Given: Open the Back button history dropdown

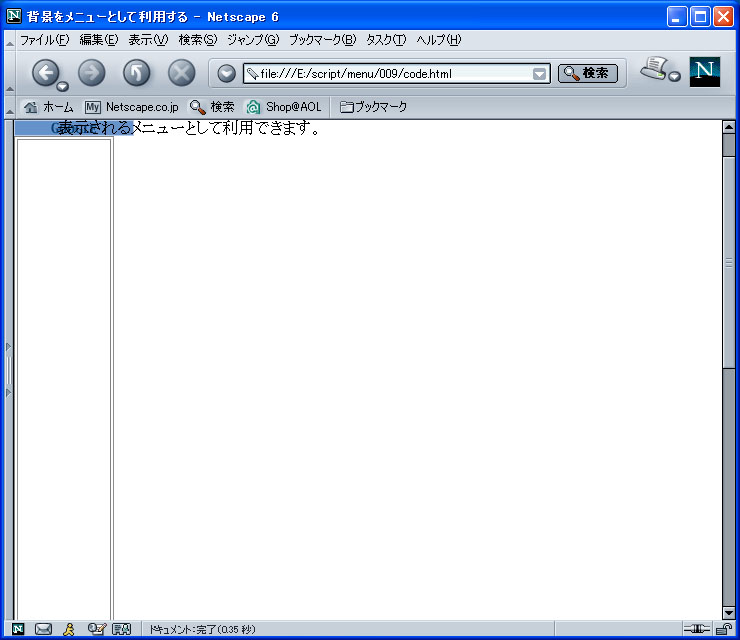Looking at the screenshot, I should (x=62, y=86).
